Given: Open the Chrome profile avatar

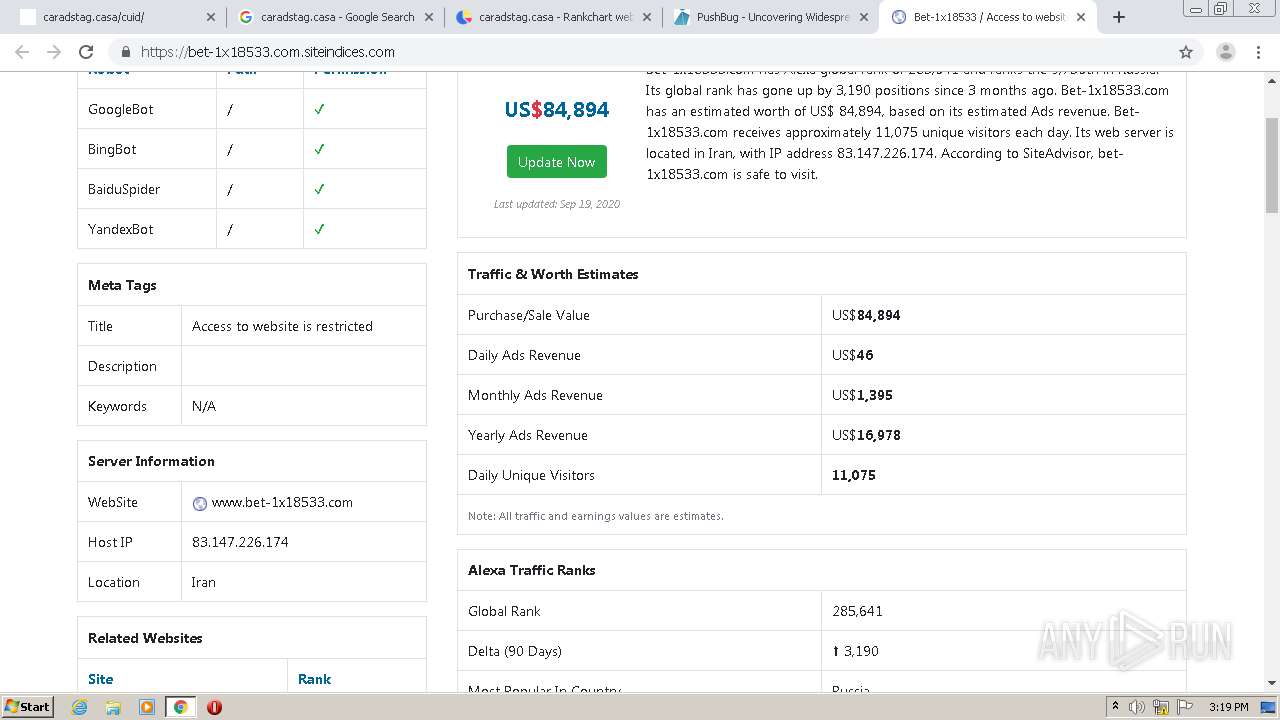Looking at the screenshot, I should tap(1225, 52).
